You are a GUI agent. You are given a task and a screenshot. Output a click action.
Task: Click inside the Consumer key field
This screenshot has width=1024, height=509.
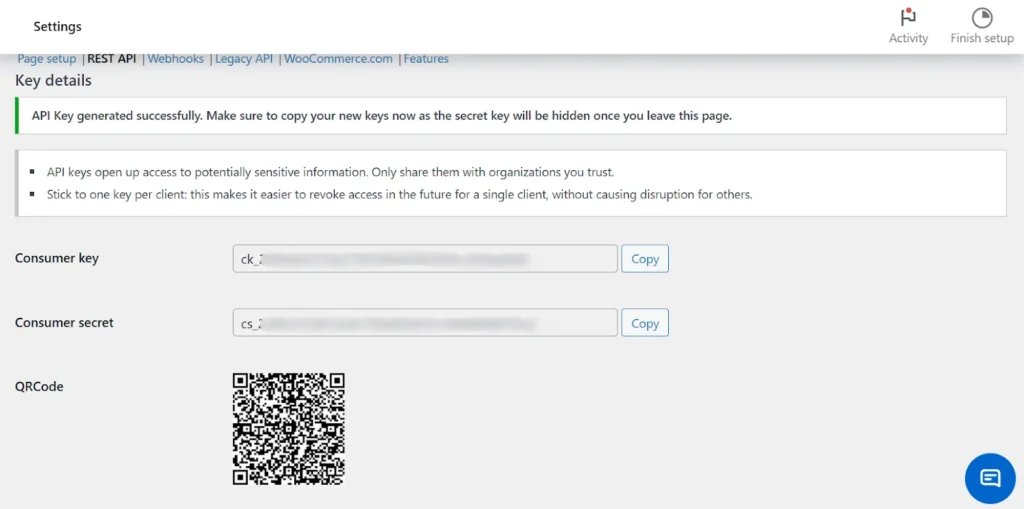tap(425, 259)
